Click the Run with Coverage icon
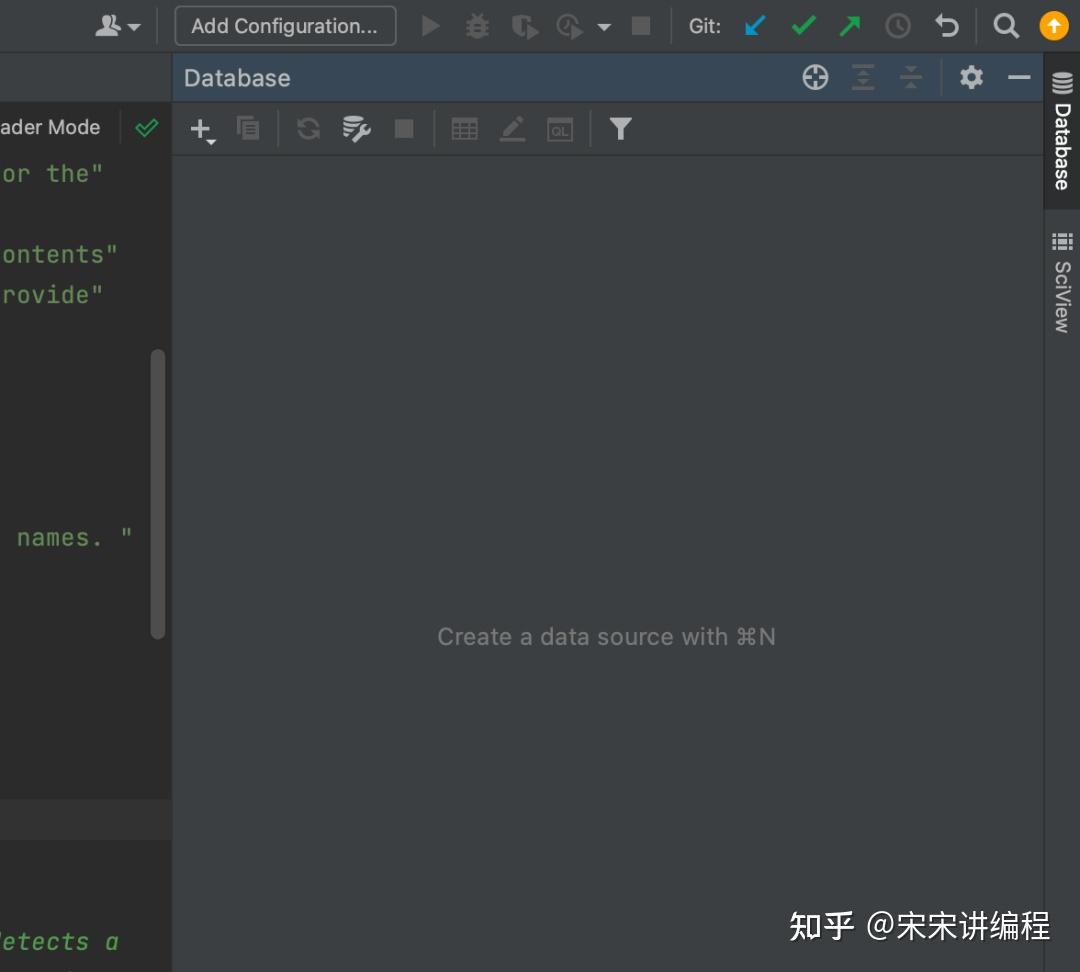Viewport: 1080px width, 972px height. pyautogui.click(x=524, y=27)
